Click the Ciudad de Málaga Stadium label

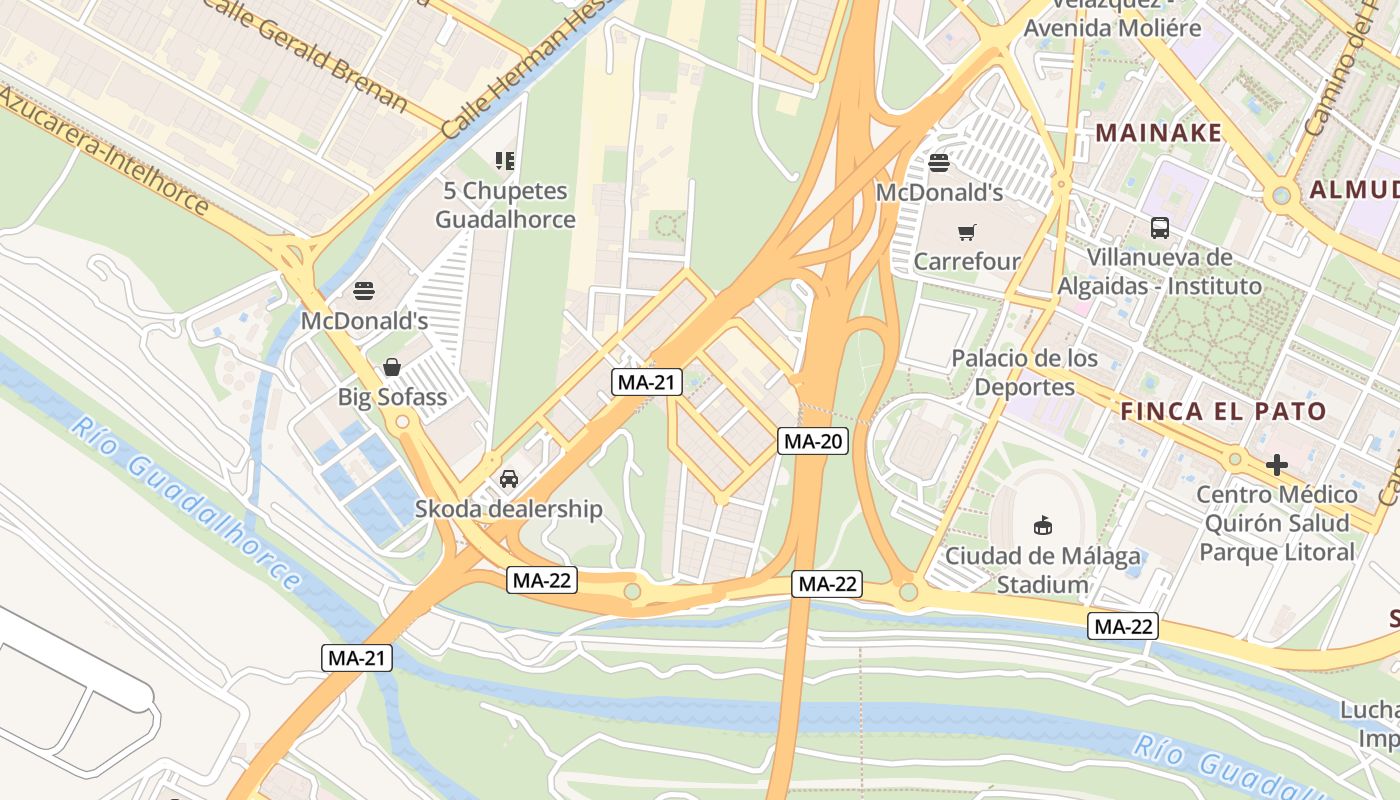click(1043, 570)
